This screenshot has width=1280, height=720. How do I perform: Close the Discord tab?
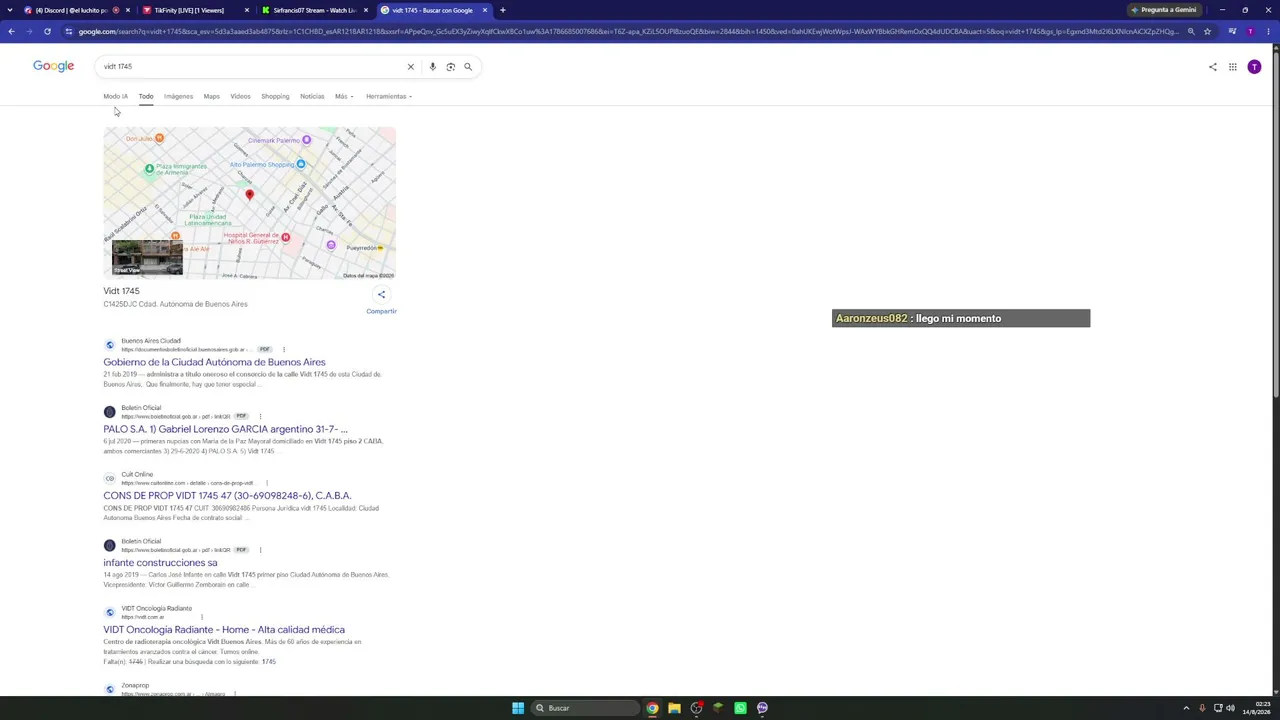click(128, 10)
